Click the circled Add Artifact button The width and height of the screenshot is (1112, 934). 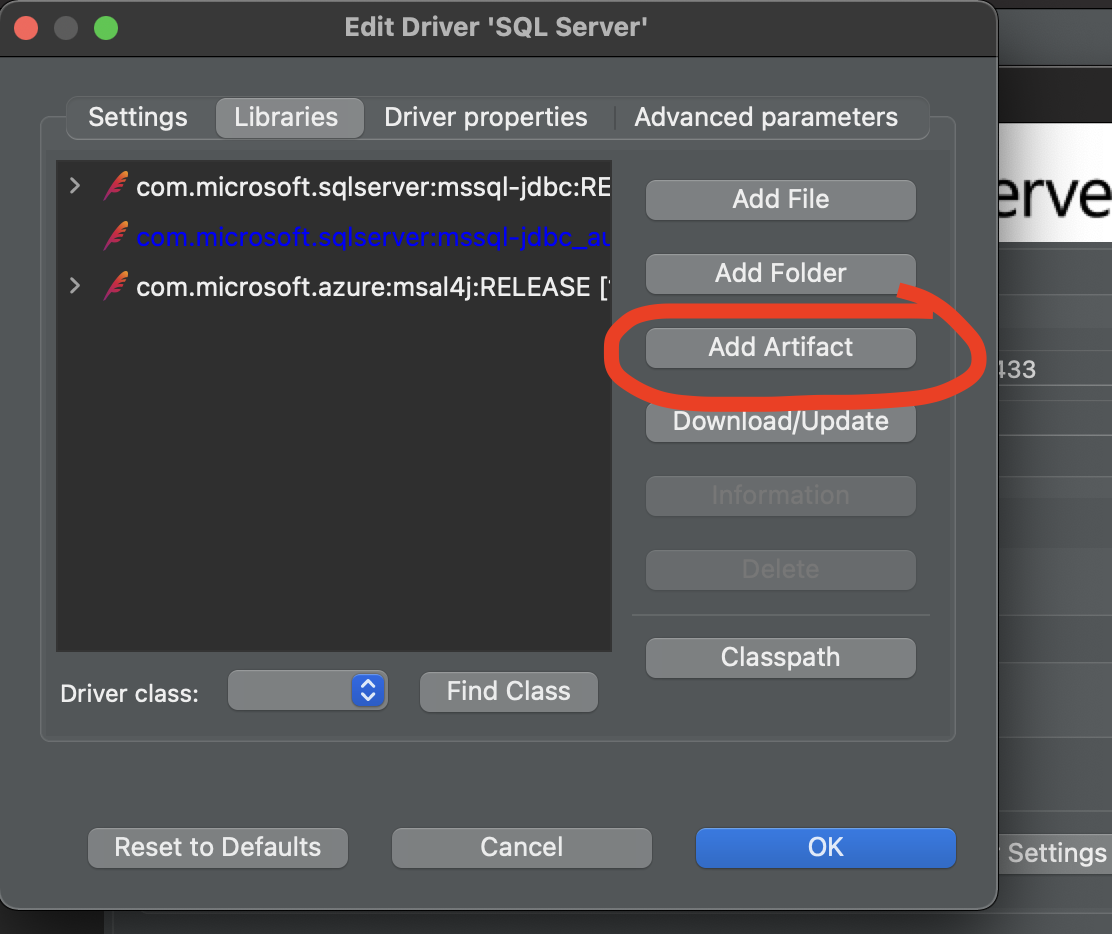pyautogui.click(x=780, y=347)
